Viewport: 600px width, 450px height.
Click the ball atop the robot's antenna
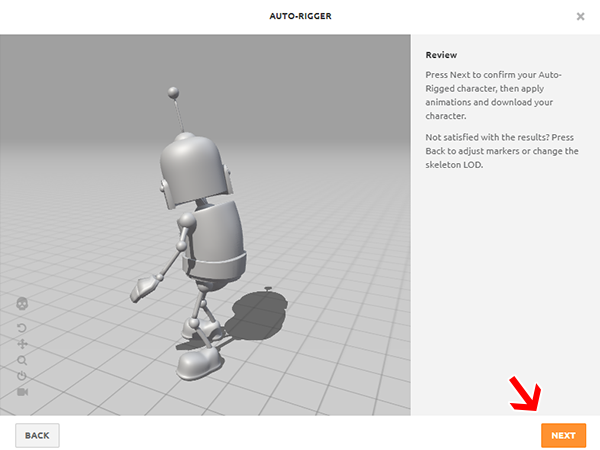(174, 94)
